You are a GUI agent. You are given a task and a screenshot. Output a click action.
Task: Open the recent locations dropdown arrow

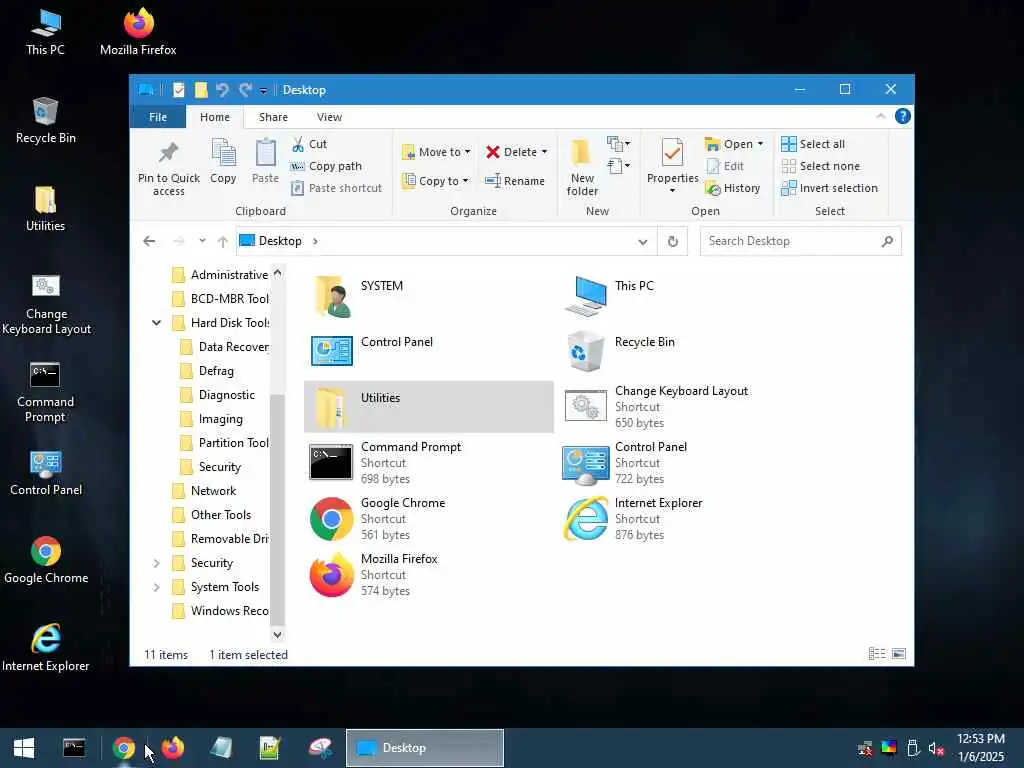(x=202, y=241)
